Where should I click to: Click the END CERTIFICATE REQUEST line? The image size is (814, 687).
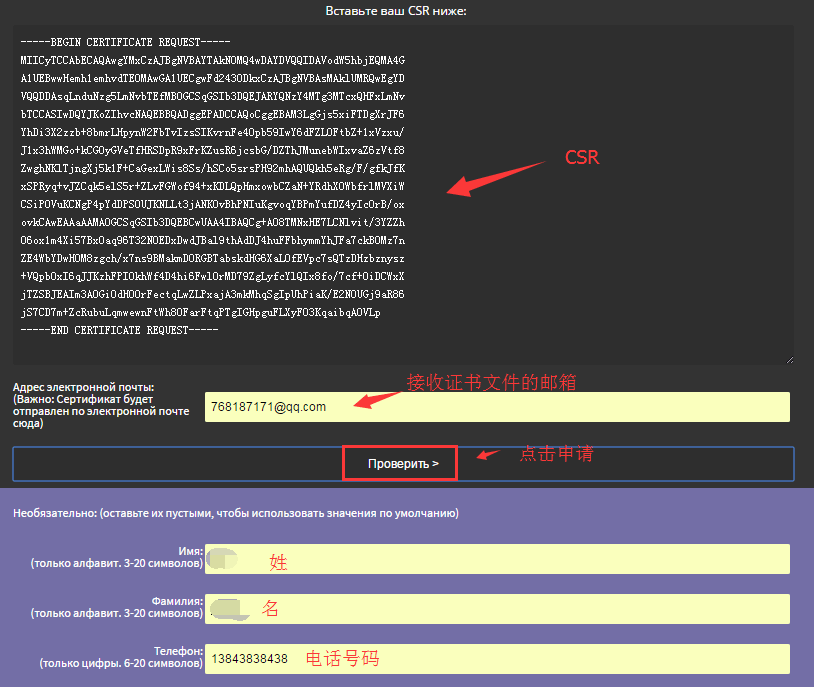click(118, 330)
